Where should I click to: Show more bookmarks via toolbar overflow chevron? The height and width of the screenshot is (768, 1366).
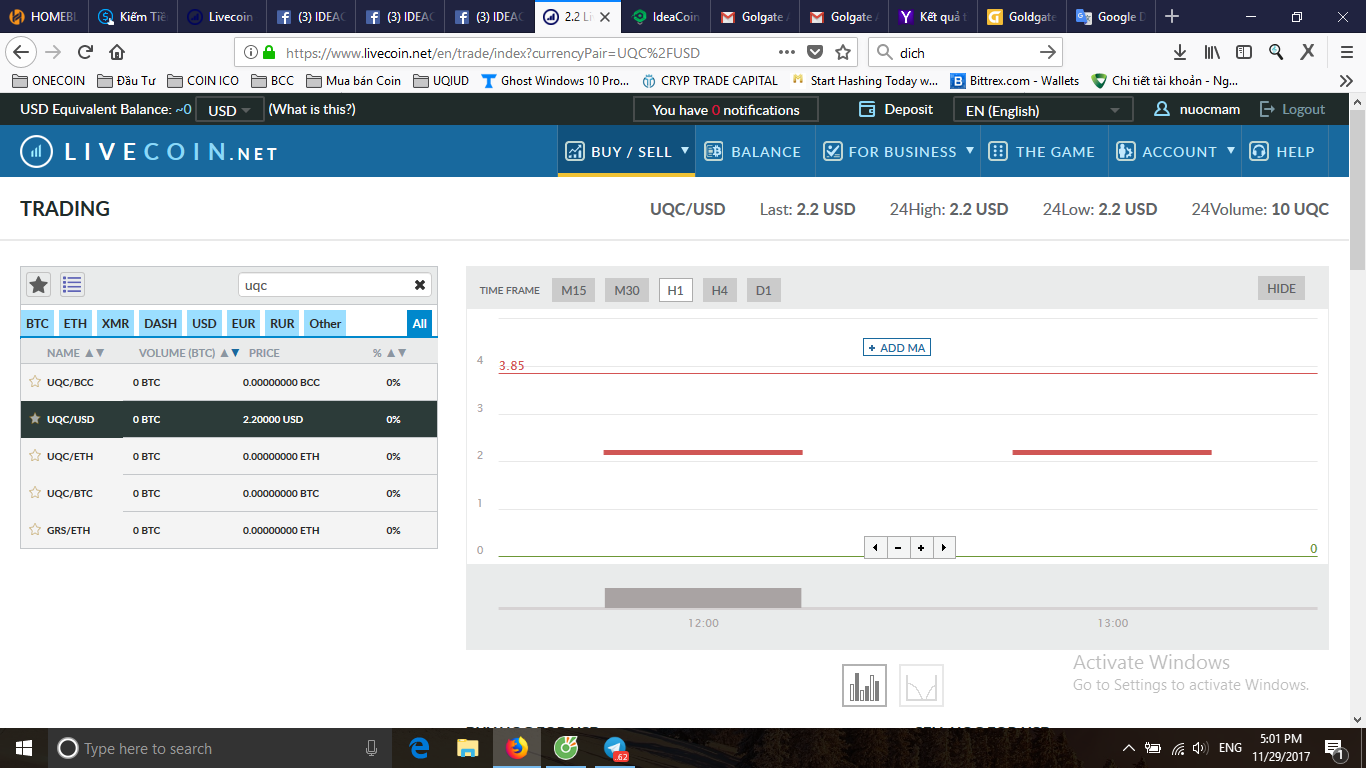click(x=1346, y=81)
